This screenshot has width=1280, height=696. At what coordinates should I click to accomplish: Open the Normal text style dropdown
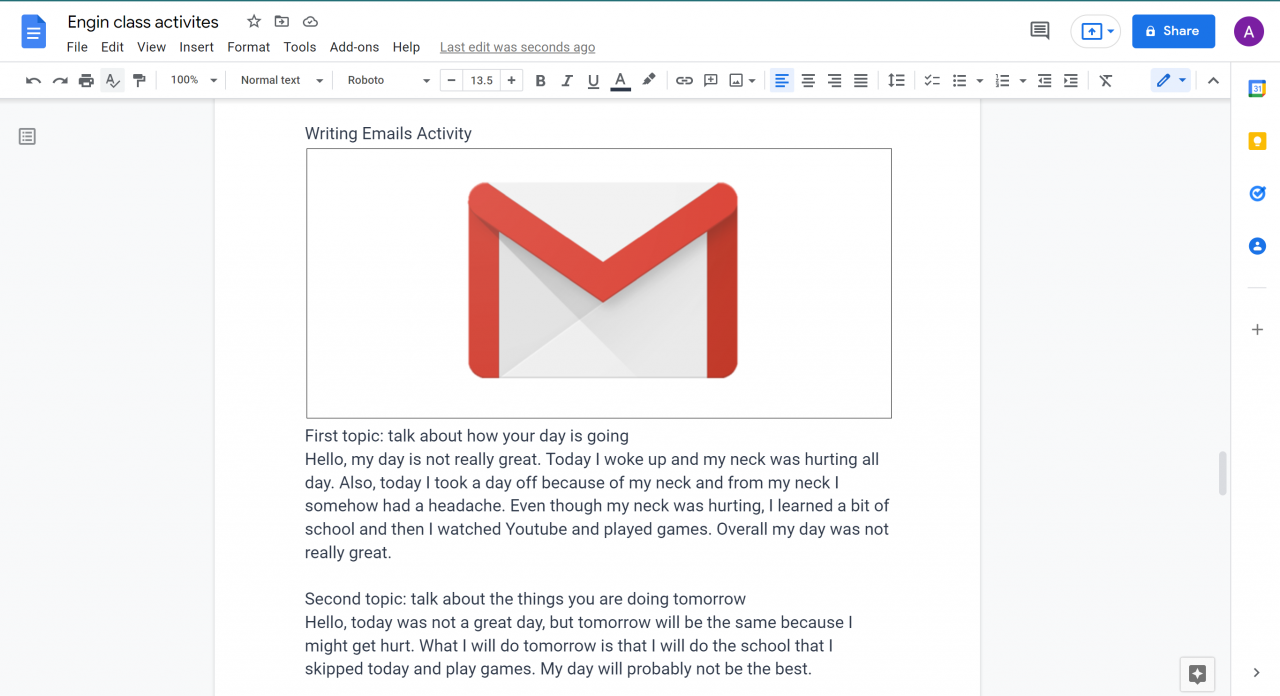click(282, 80)
